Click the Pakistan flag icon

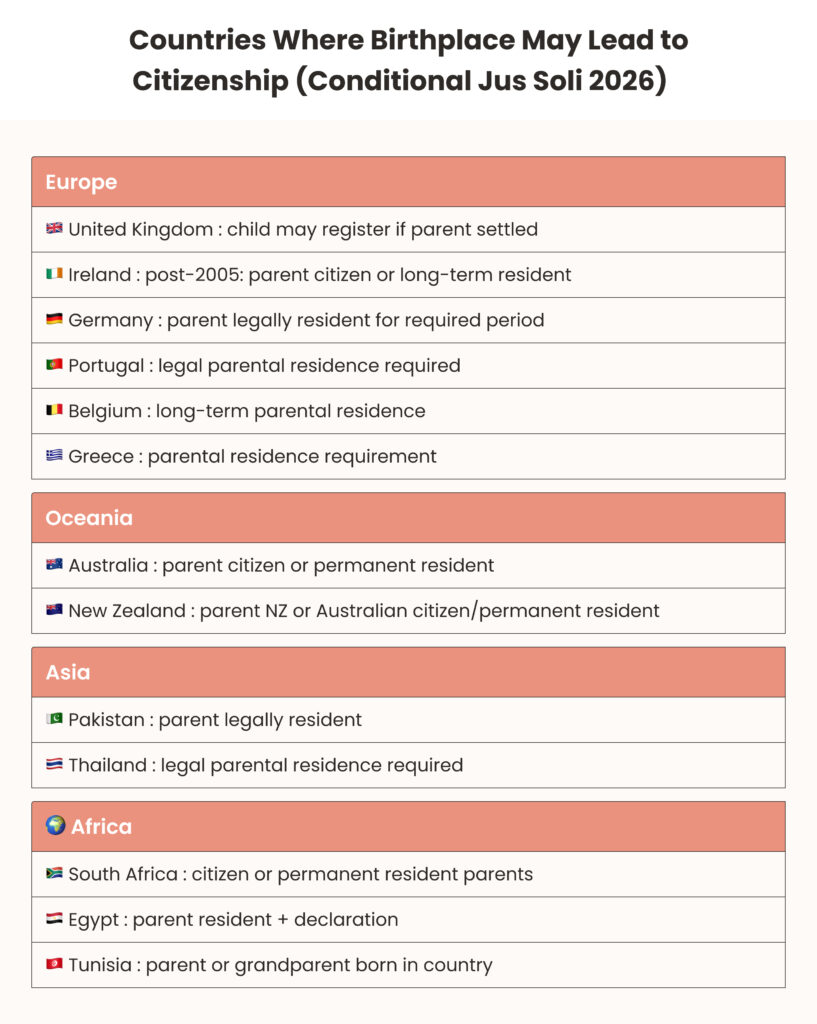click(54, 719)
